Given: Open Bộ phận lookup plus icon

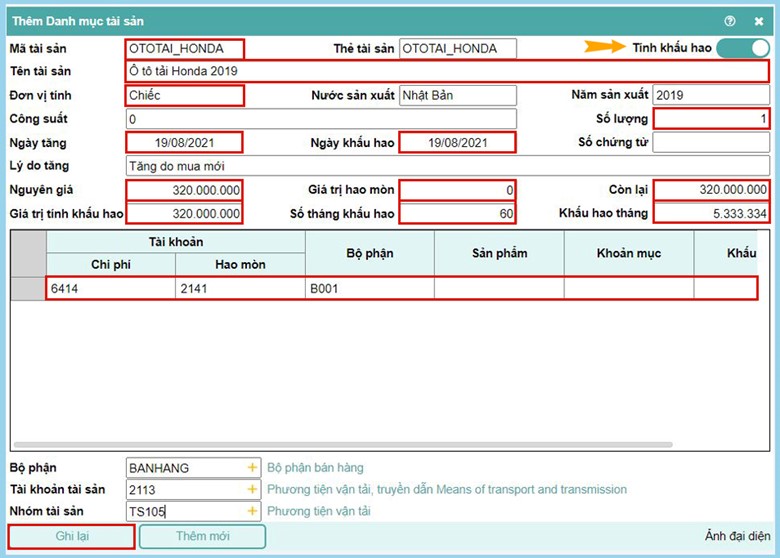Looking at the screenshot, I should click(x=252, y=467).
